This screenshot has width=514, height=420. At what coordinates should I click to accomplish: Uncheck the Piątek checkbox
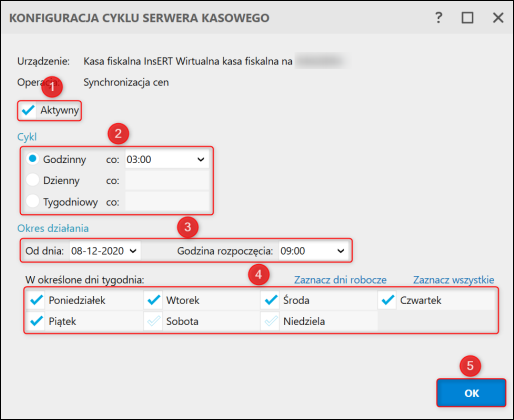tap(36, 321)
